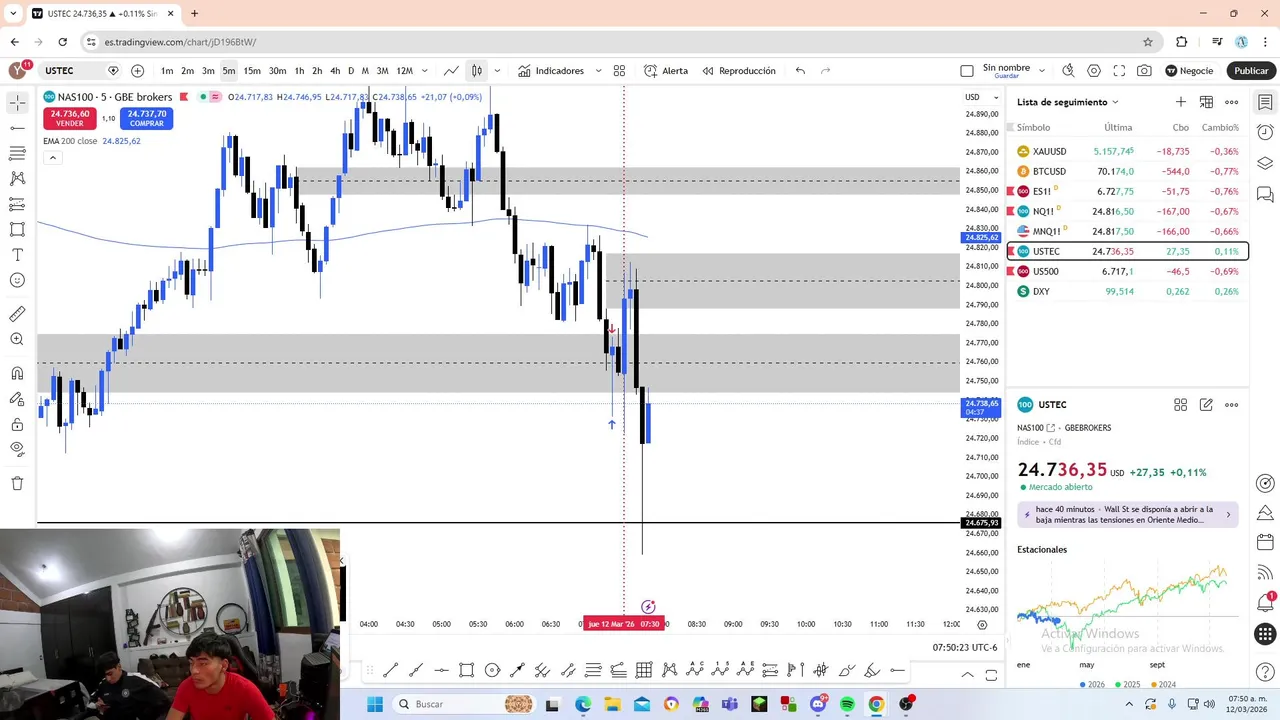The height and width of the screenshot is (720, 1280).
Task: Open the 07:50:23 UTC-6 timezone menu
Action: click(965, 647)
